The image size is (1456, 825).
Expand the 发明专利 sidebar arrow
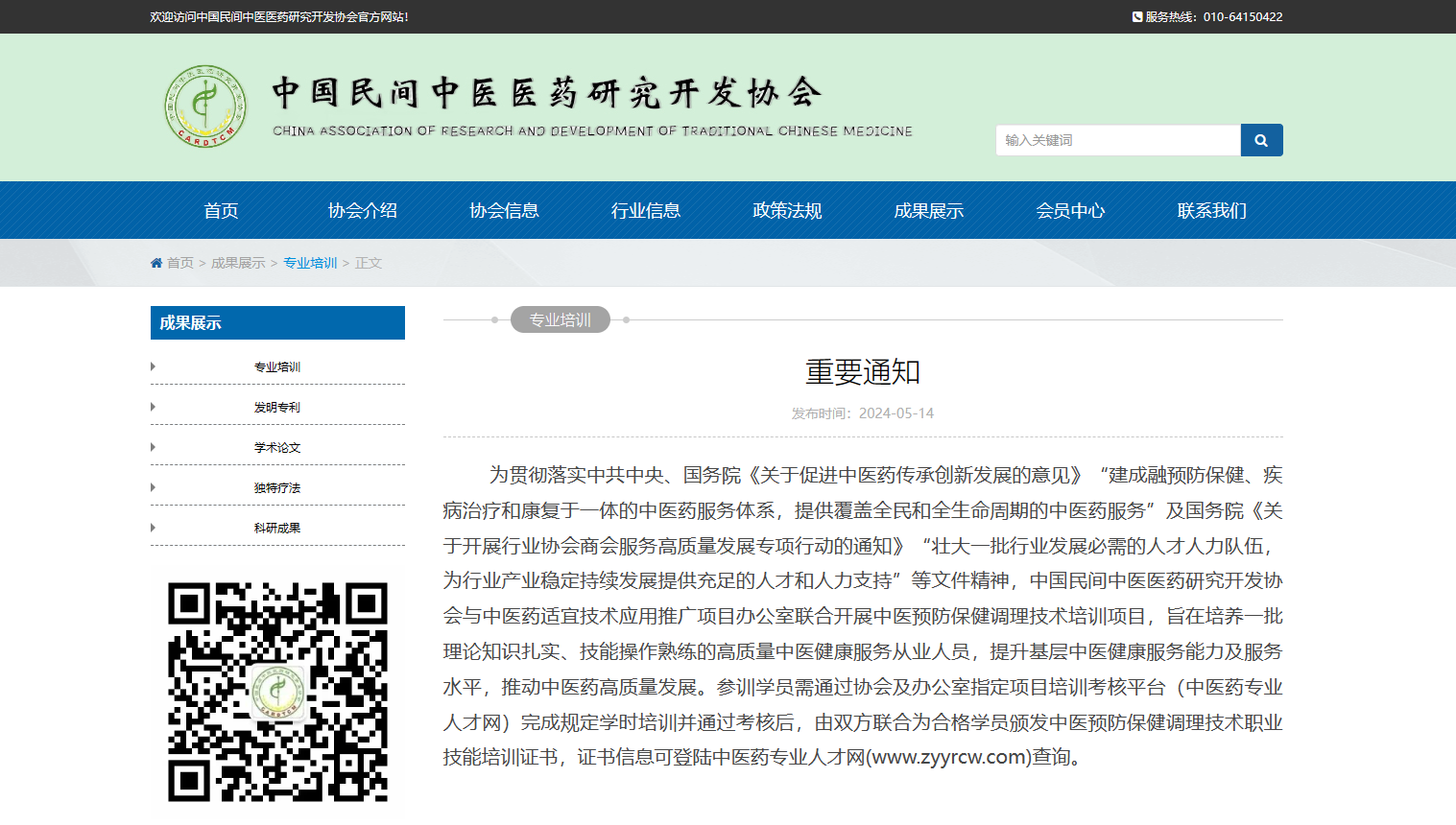point(154,407)
